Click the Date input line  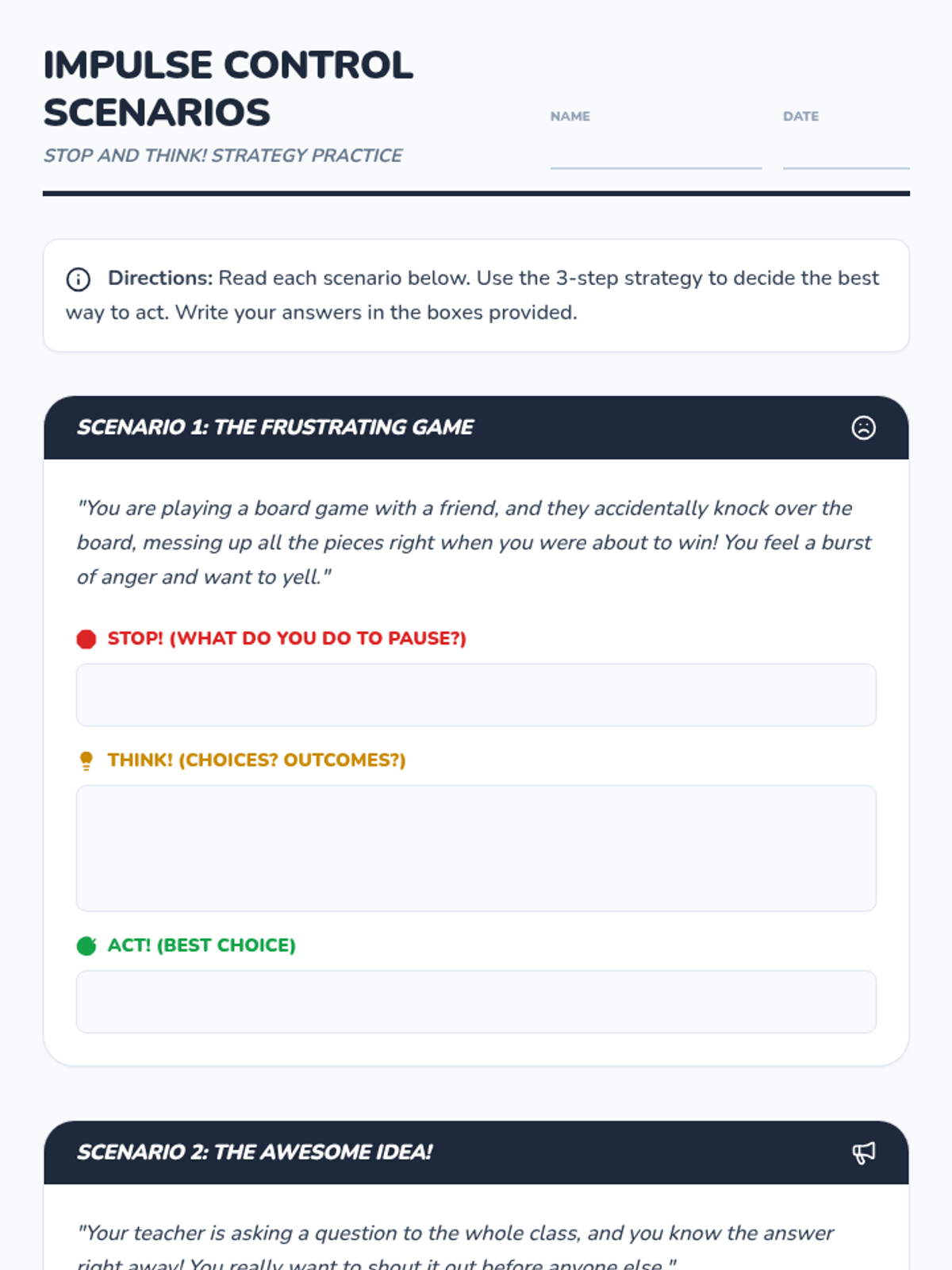coord(846,155)
